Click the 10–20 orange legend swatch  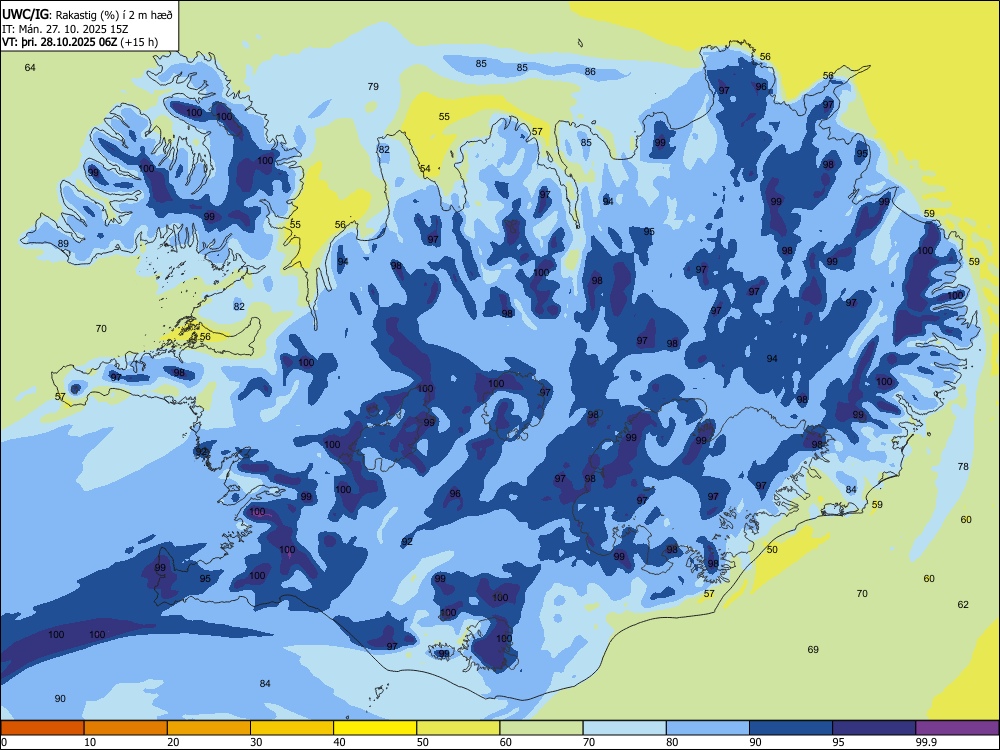click(126, 728)
